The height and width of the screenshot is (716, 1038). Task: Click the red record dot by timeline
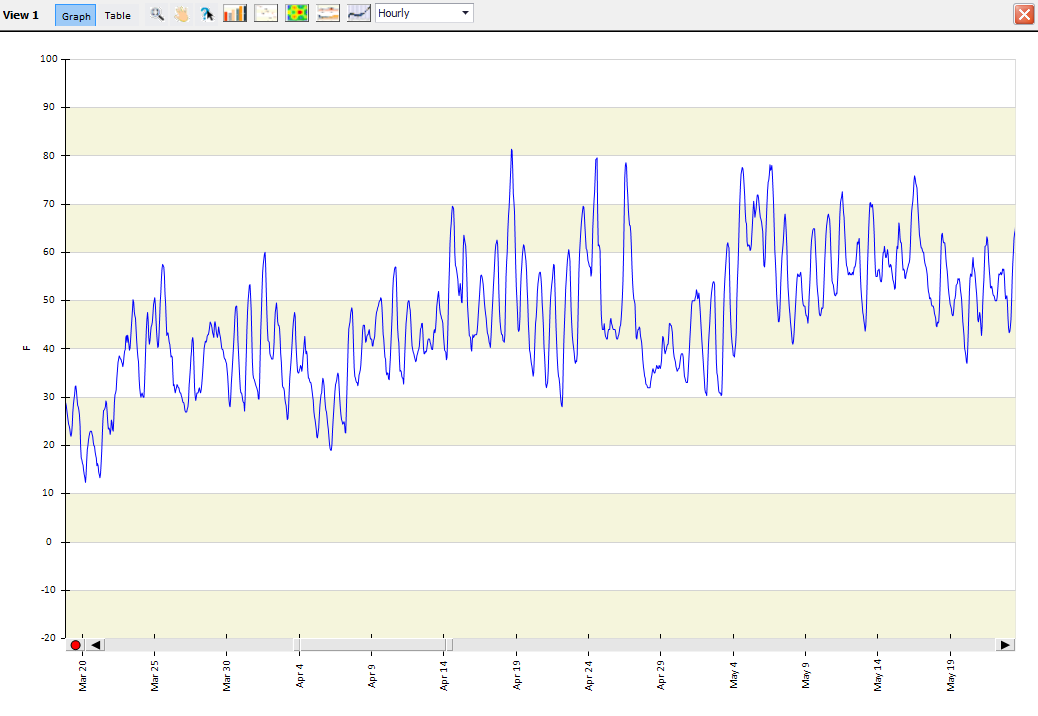pos(75,645)
